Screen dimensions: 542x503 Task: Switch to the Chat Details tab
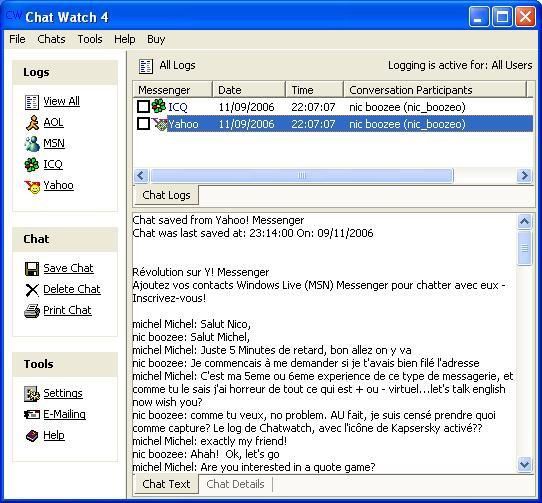coord(235,484)
